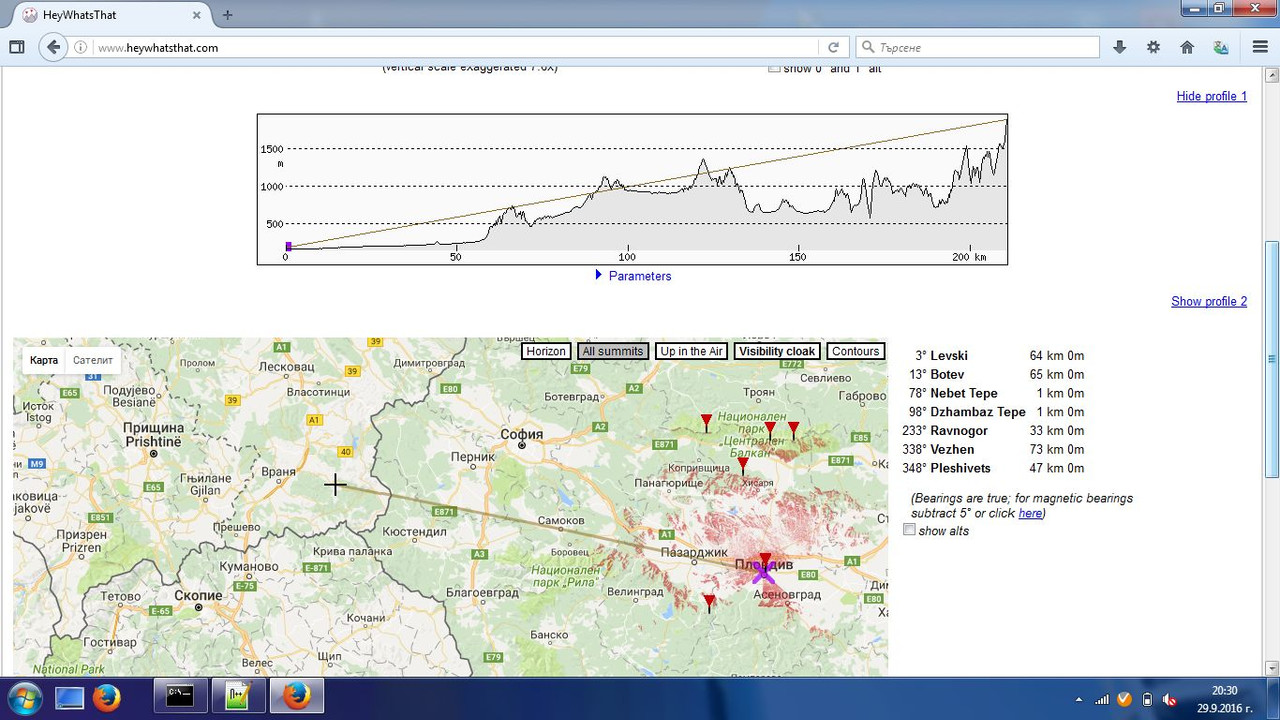Click the active Firefox taskbar button

click(297, 697)
